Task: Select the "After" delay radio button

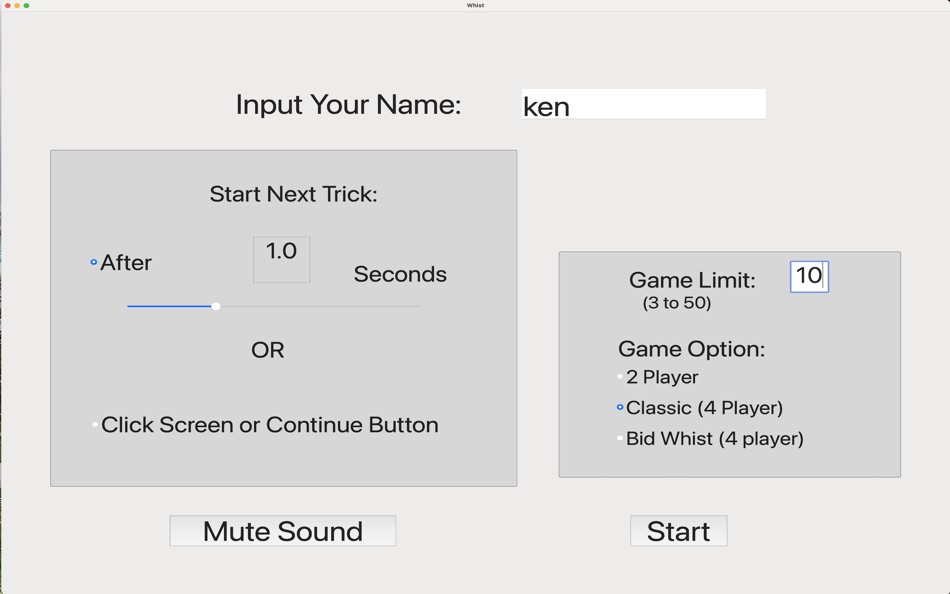Action: tap(91, 262)
